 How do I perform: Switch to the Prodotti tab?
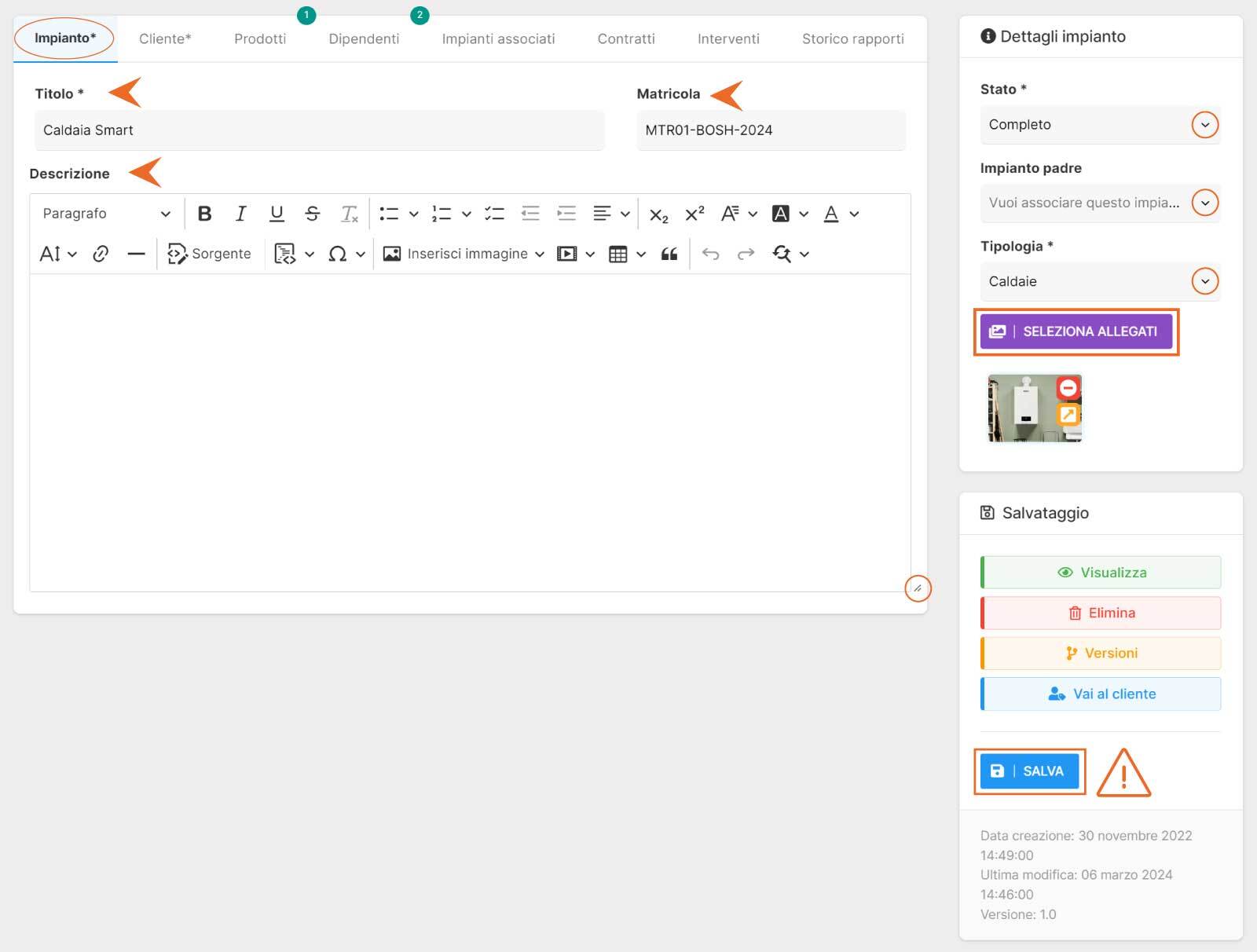coord(260,38)
